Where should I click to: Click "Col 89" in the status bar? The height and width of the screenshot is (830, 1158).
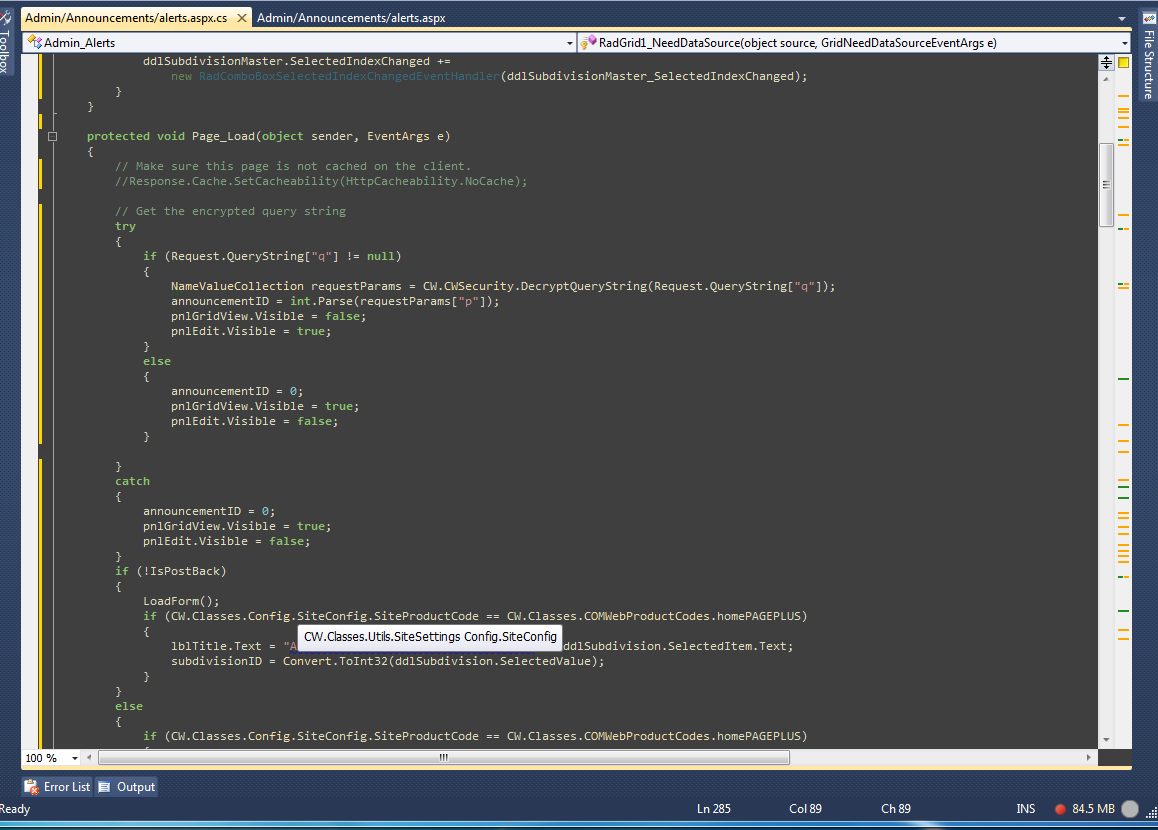click(805, 809)
